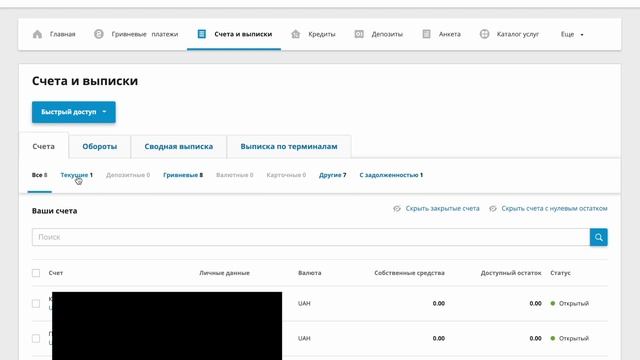Click the Счета и выписки document icon

[202, 34]
